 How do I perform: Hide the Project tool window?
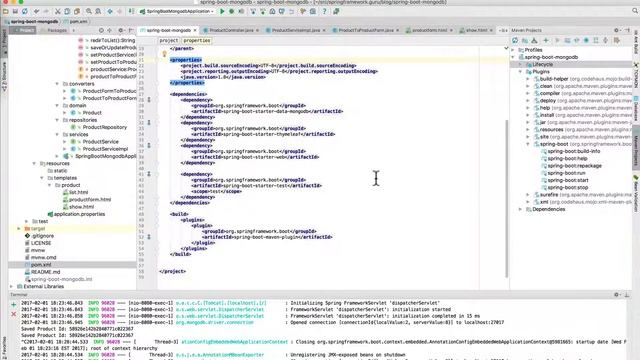pyautogui.click(x=131, y=30)
